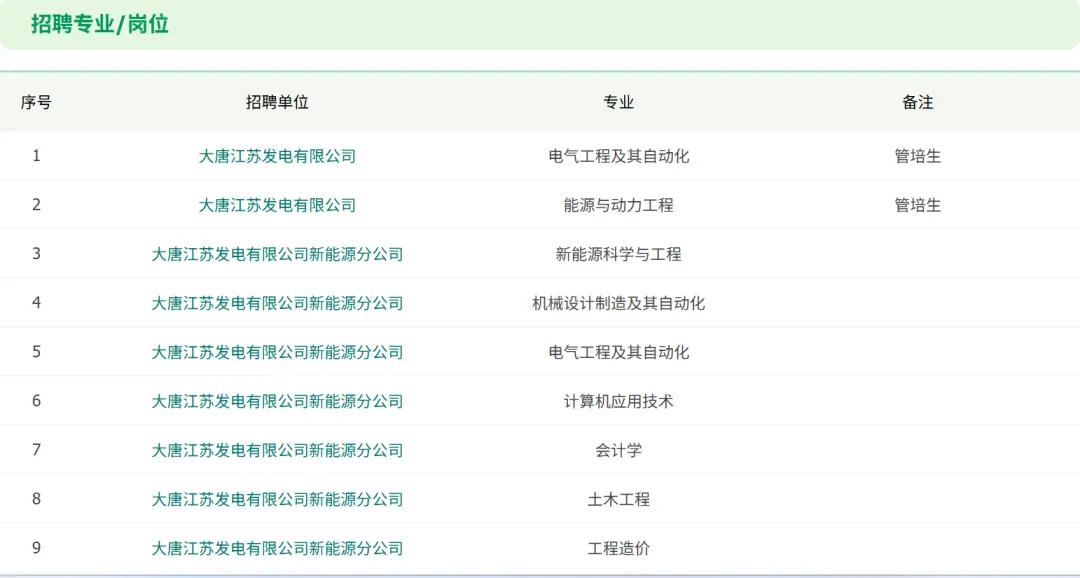The image size is (1080, 578).
Task: Click 管培生 remark in row 1
Action: [917, 156]
